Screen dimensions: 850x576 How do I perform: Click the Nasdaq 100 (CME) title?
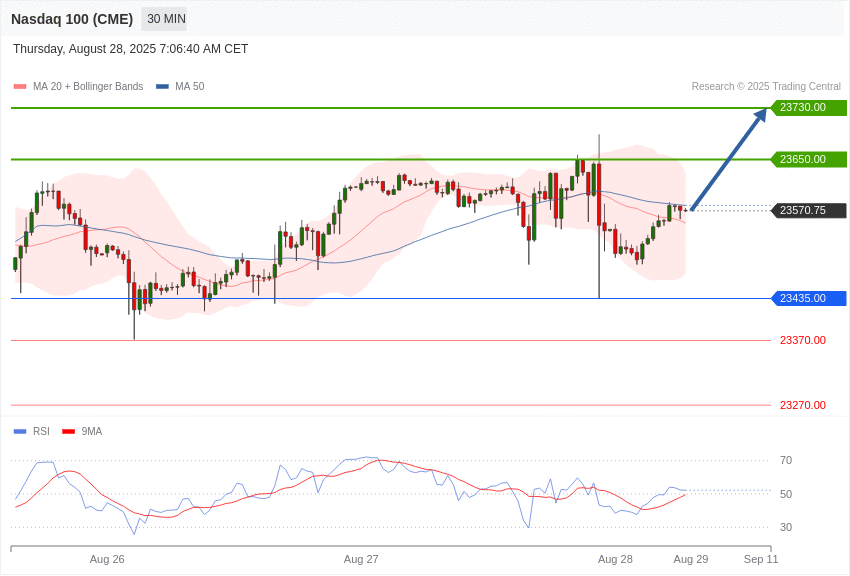click(x=72, y=19)
